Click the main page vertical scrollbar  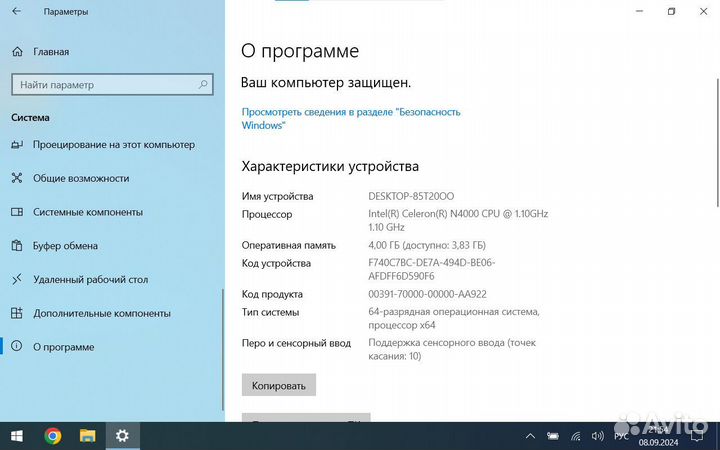(717, 143)
